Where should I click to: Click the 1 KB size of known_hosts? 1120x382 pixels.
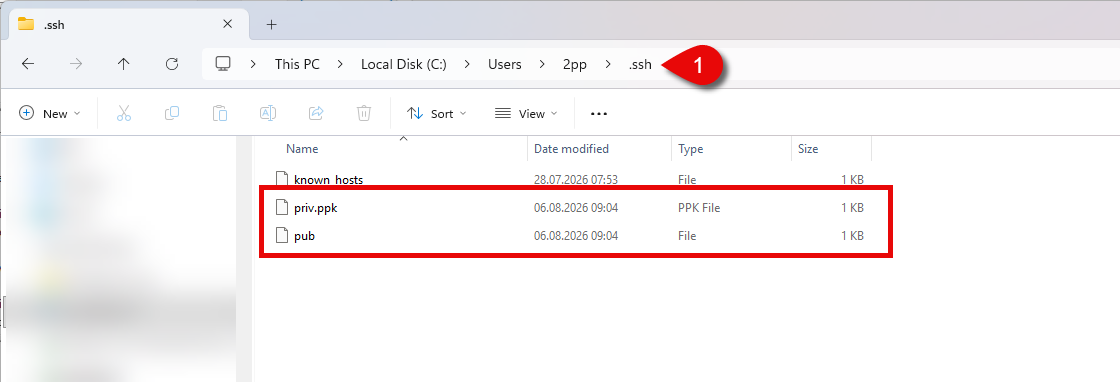click(852, 180)
